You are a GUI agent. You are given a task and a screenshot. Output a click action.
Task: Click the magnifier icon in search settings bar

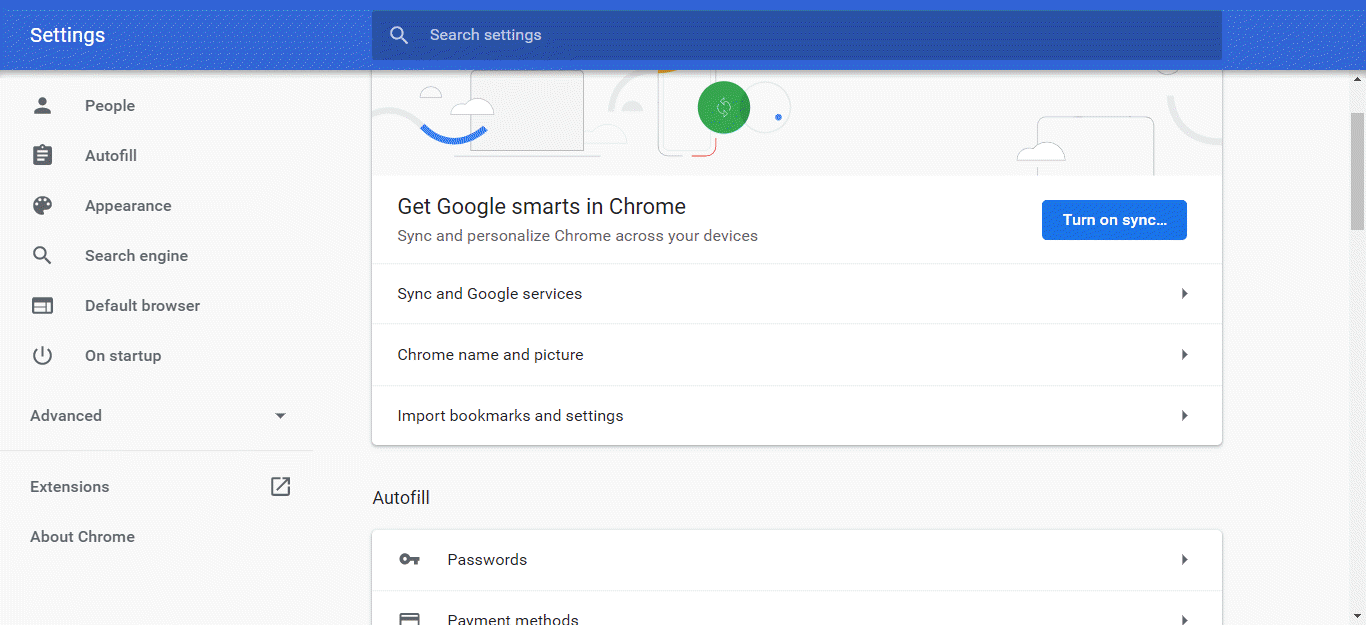(399, 35)
